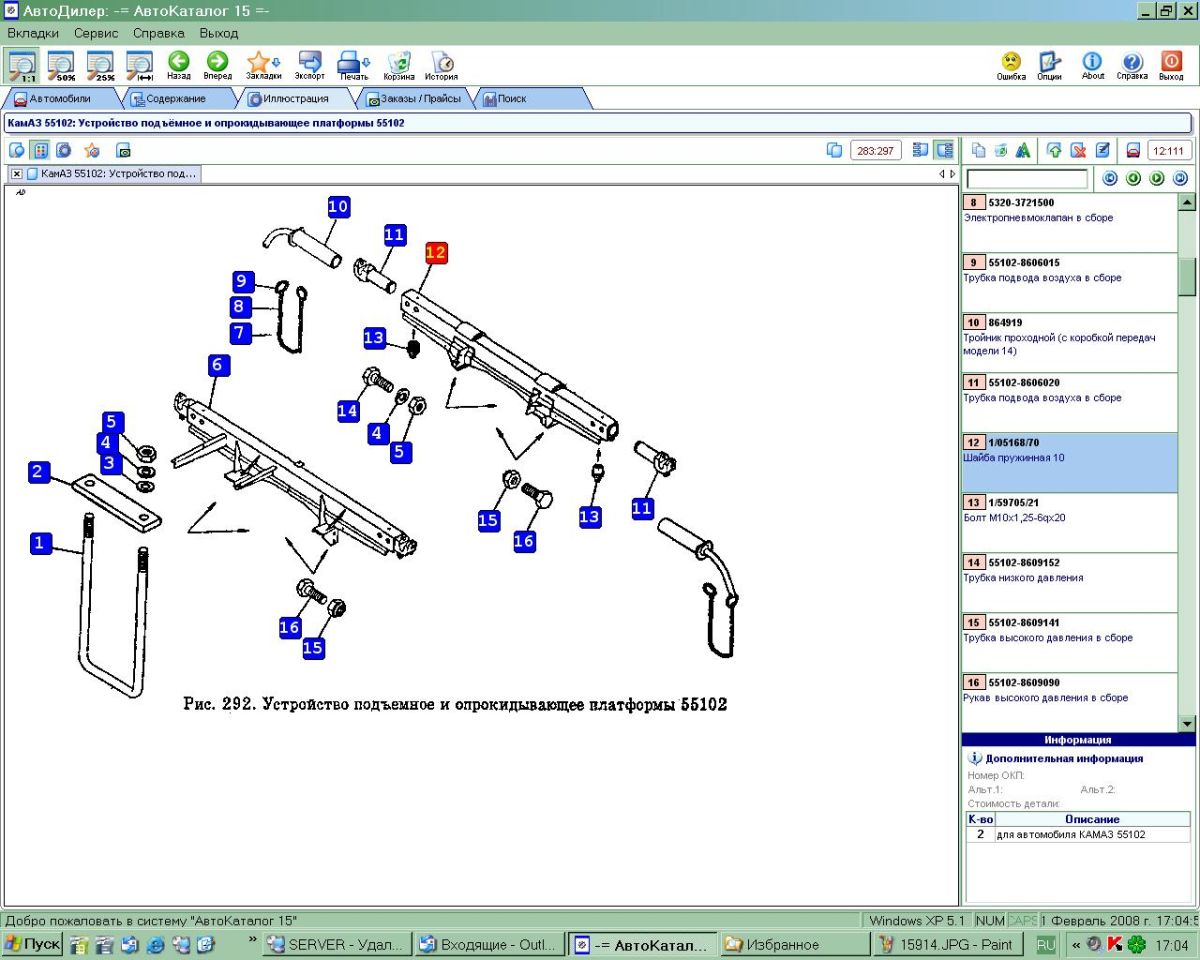The width and height of the screenshot is (1200, 960).
Task: Toggle the active right list-layout view button
Action: coord(944,150)
